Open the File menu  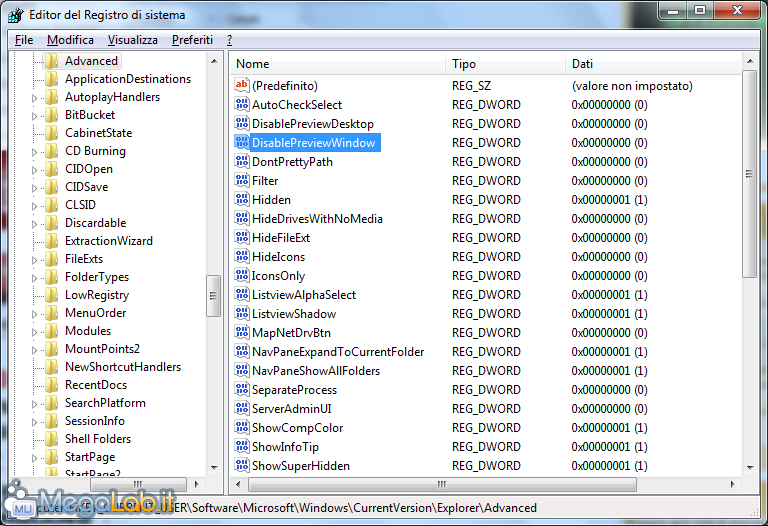(x=24, y=40)
